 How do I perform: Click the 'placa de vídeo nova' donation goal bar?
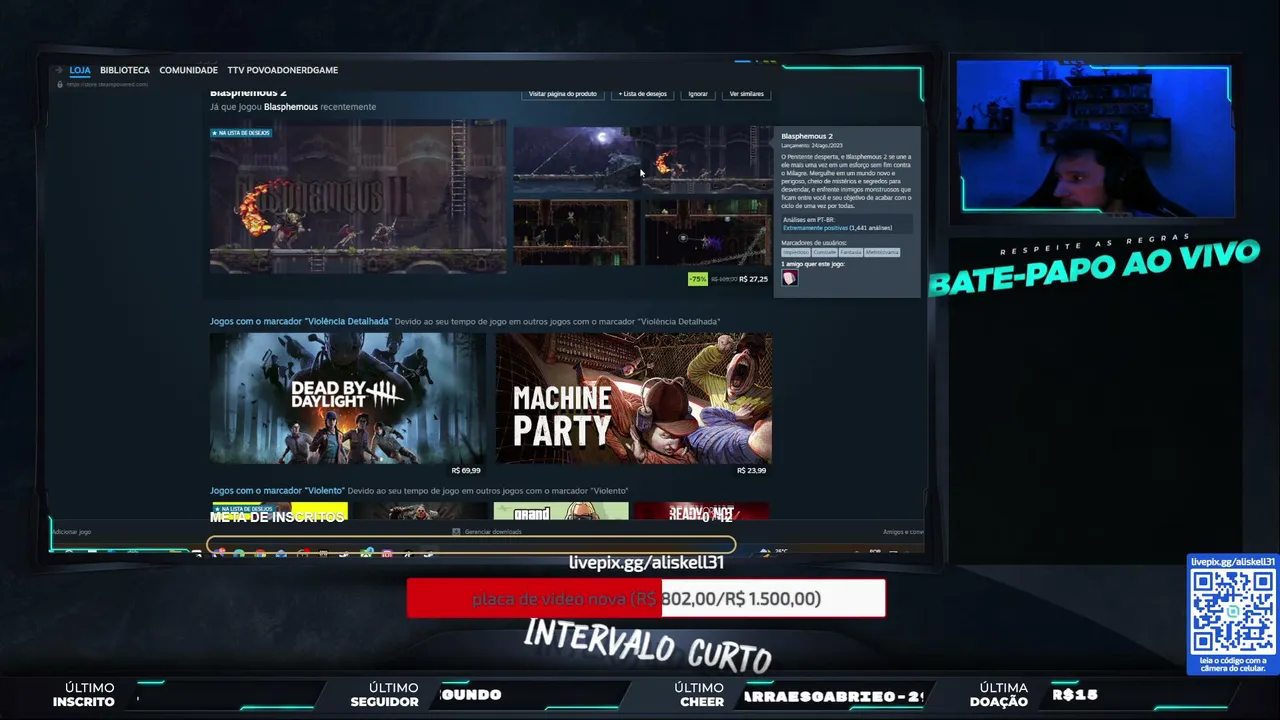coord(646,598)
